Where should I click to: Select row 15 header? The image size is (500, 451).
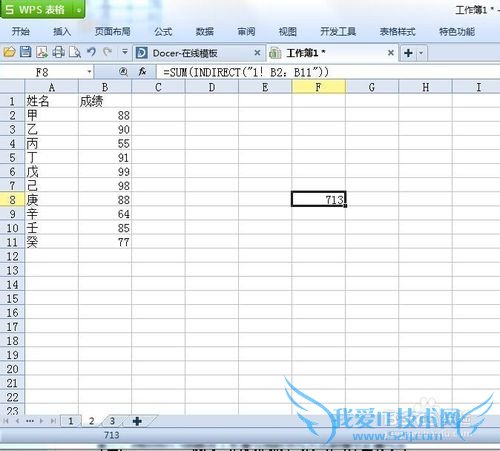tap(12, 298)
